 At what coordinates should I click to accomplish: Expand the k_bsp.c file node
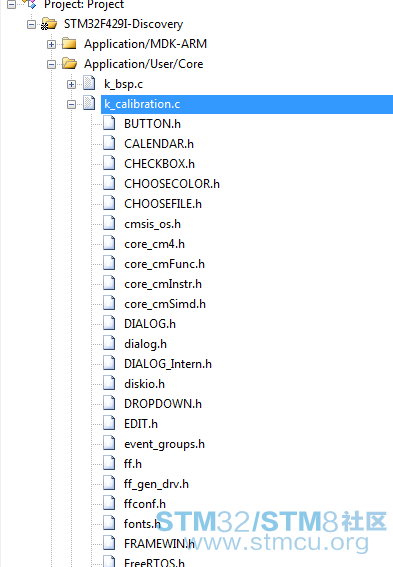pos(71,84)
